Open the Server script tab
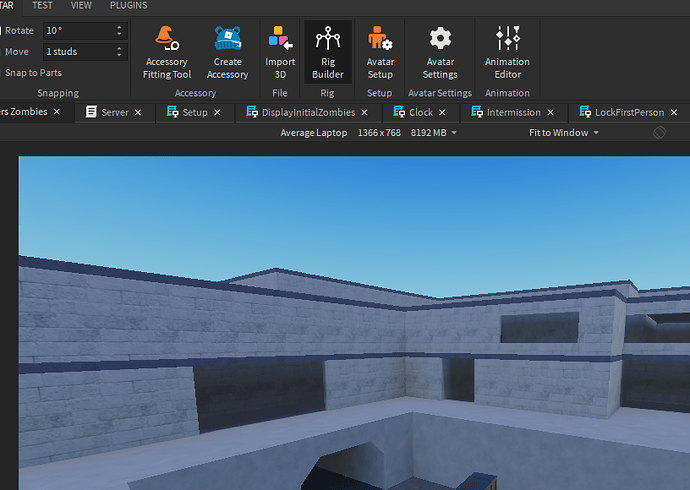The height and width of the screenshot is (490, 690). pos(114,112)
